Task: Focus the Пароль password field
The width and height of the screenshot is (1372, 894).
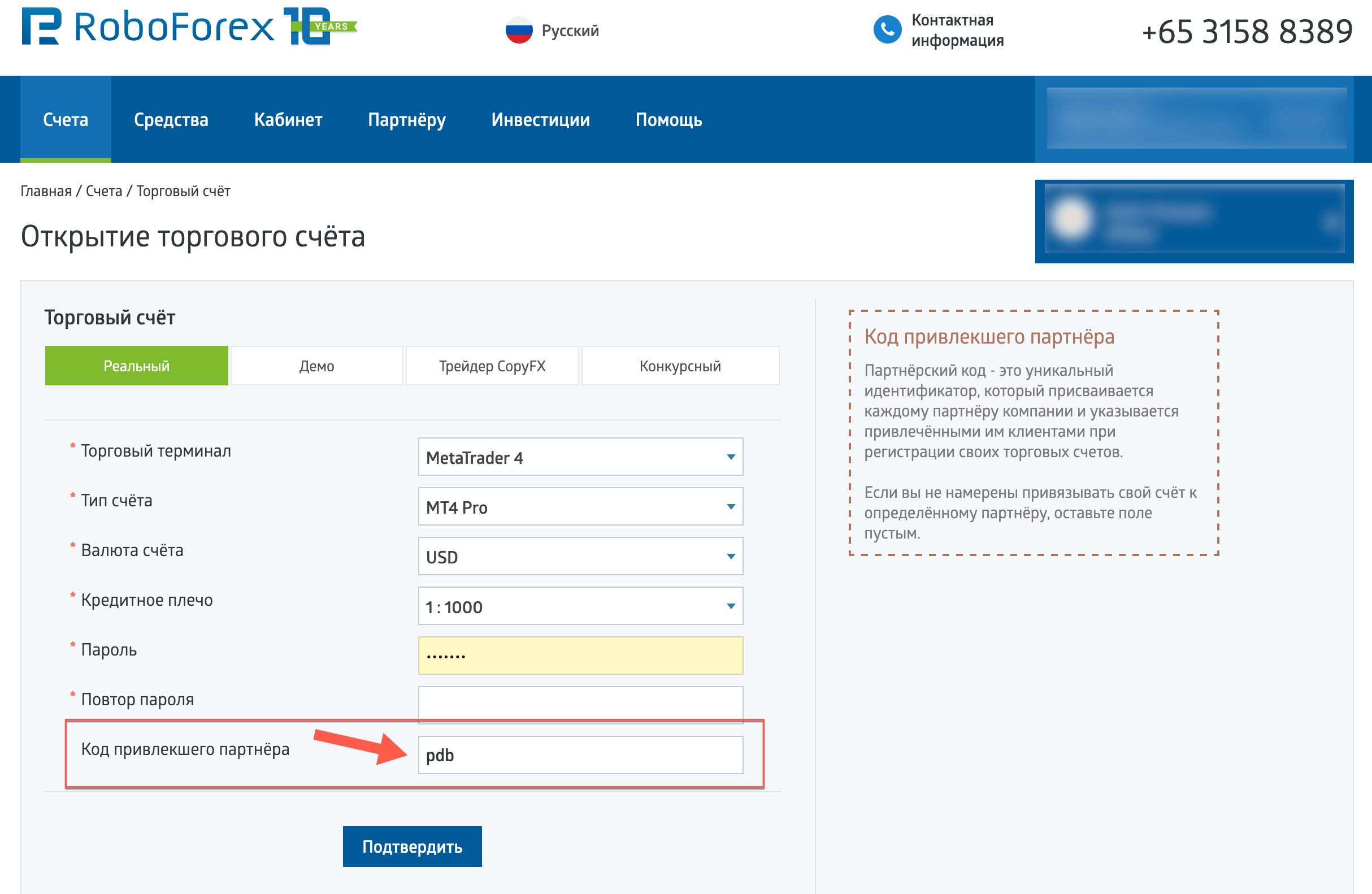Action: [x=580, y=656]
